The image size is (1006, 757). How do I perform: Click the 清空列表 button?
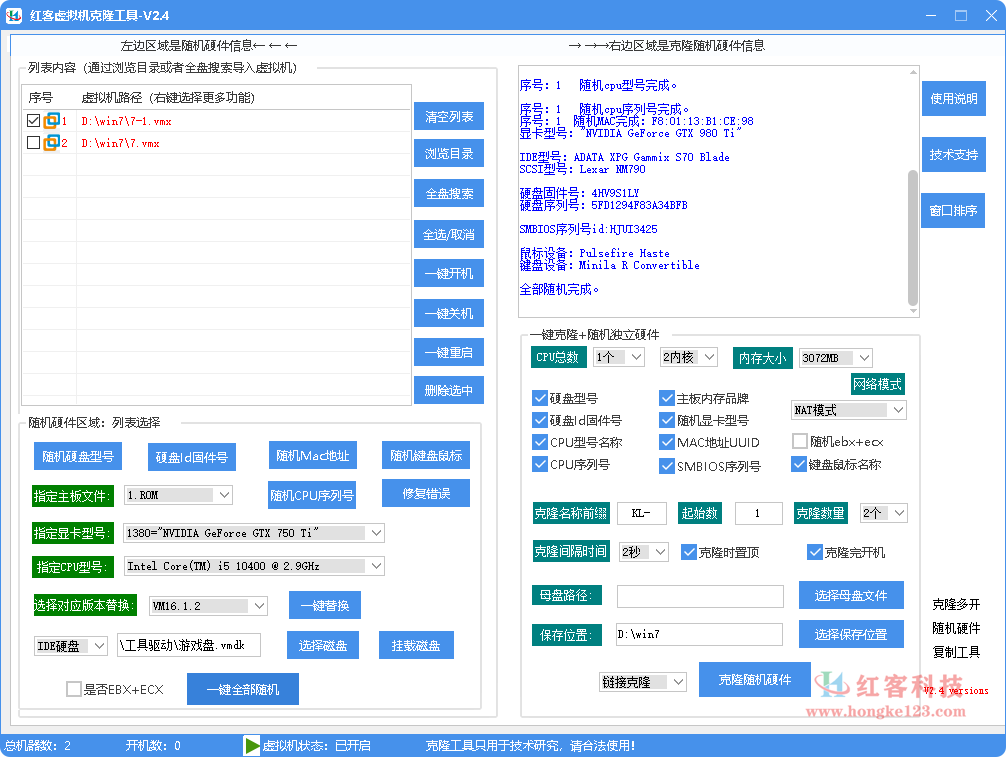[449, 116]
